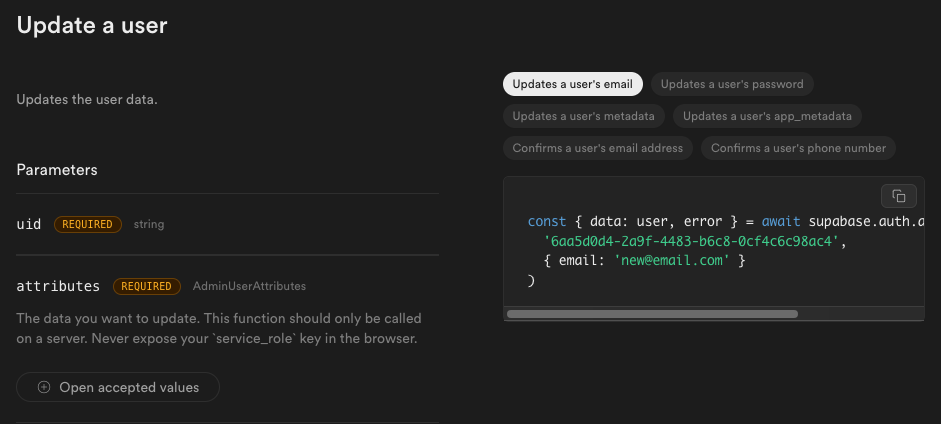Click the Parameters section heading
The image size is (941, 424).
click(x=57, y=170)
